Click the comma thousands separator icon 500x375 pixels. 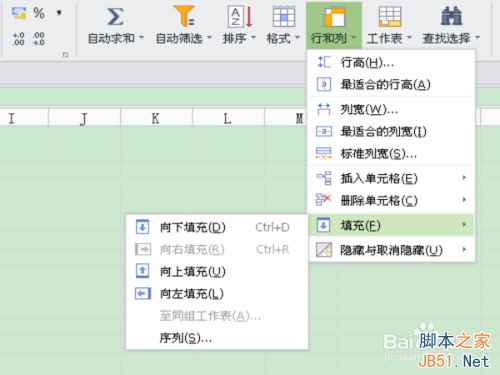[59, 13]
